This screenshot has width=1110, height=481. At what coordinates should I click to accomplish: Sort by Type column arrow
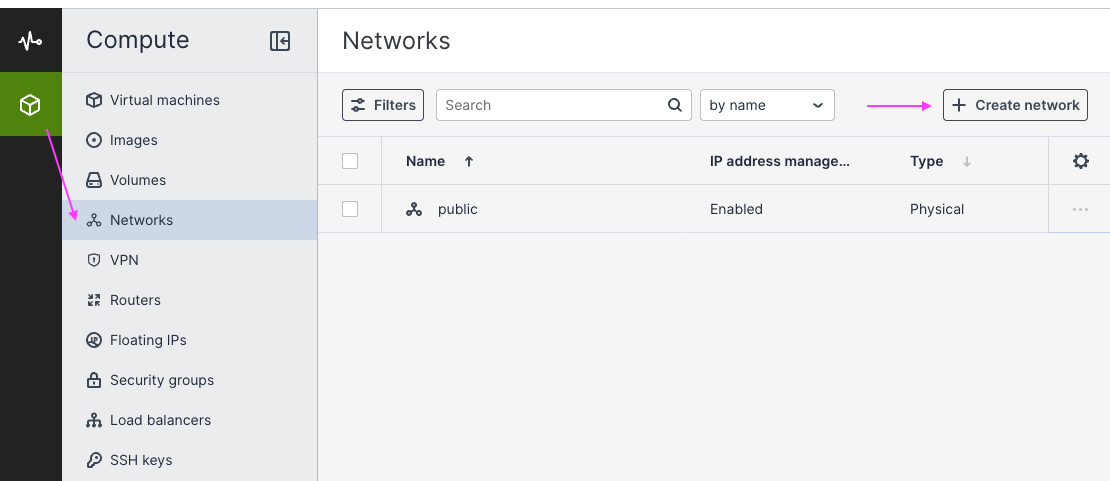[966, 162]
